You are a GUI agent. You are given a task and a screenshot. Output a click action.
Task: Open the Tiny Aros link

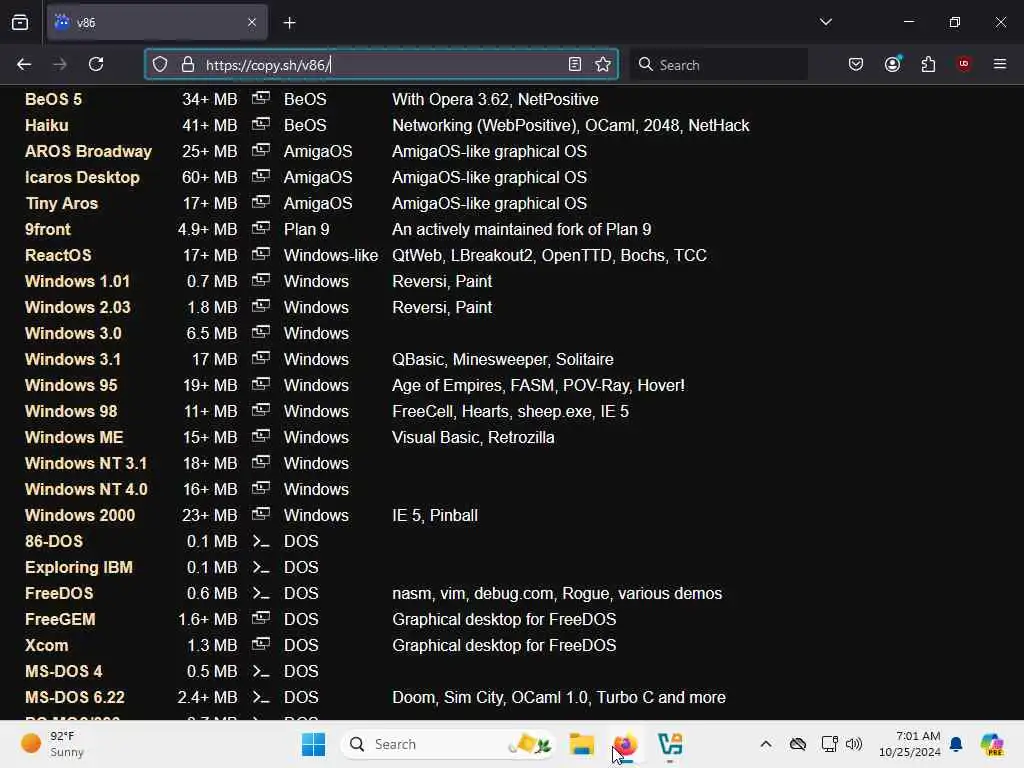(61, 204)
